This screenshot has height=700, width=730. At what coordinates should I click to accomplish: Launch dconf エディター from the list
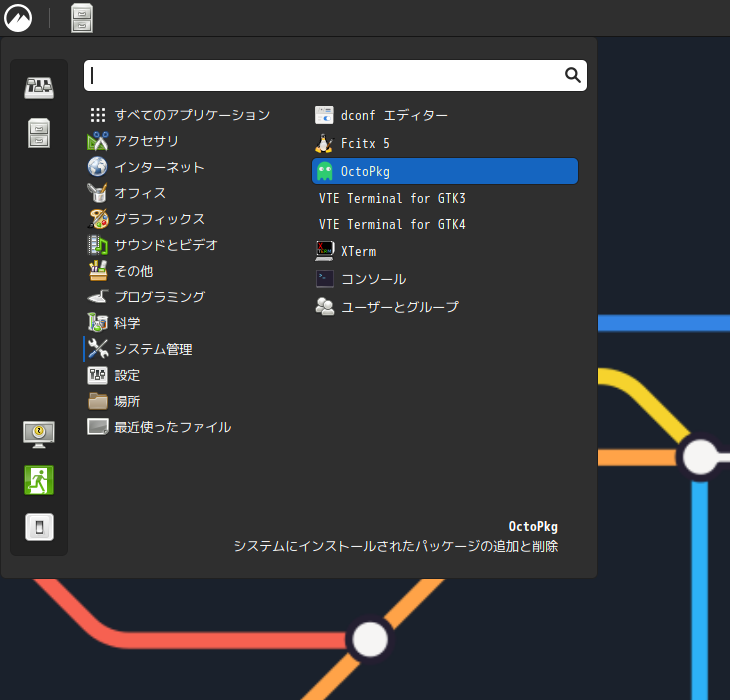(445, 115)
